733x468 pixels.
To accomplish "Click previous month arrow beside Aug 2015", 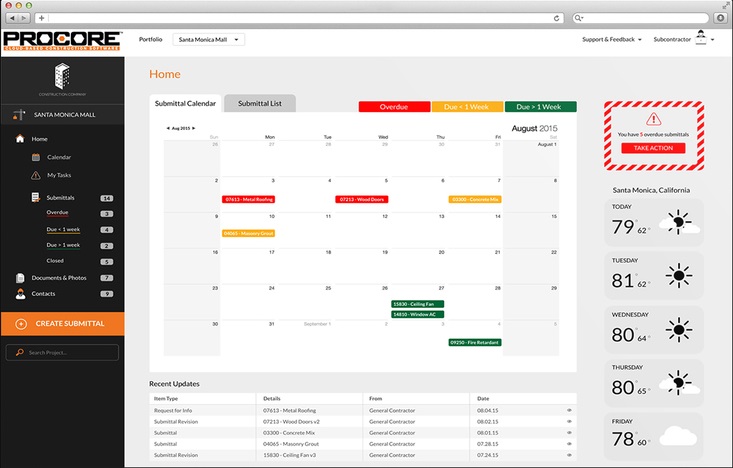I will click(x=167, y=129).
